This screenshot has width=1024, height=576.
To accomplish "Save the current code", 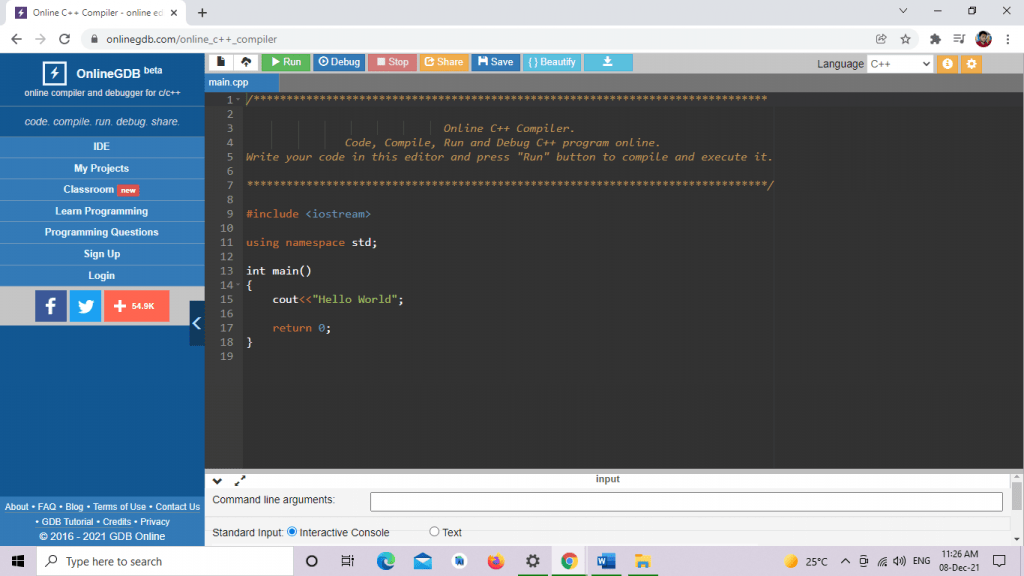I will [x=495, y=62].
